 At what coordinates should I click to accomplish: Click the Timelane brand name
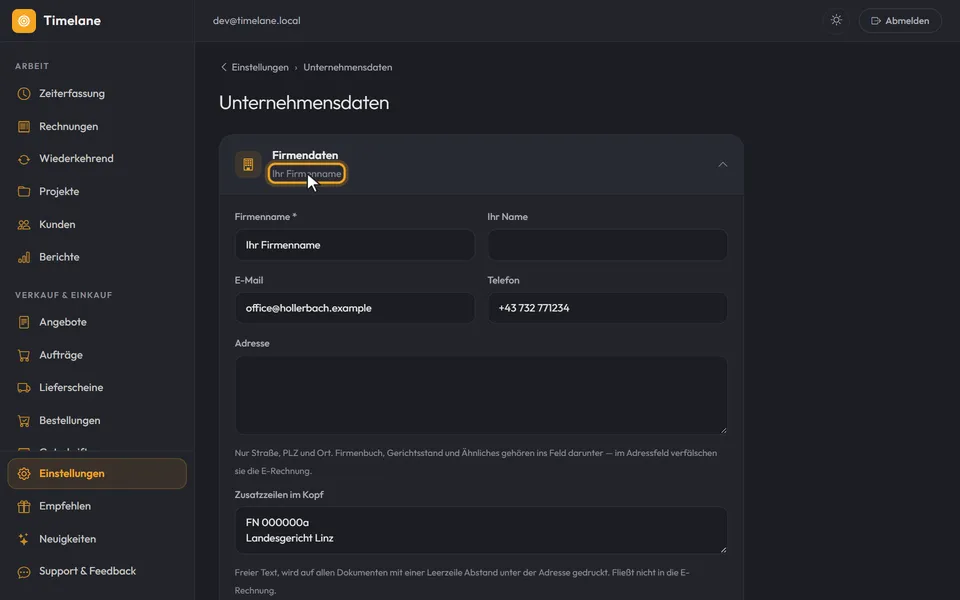[x=72, y=21]
